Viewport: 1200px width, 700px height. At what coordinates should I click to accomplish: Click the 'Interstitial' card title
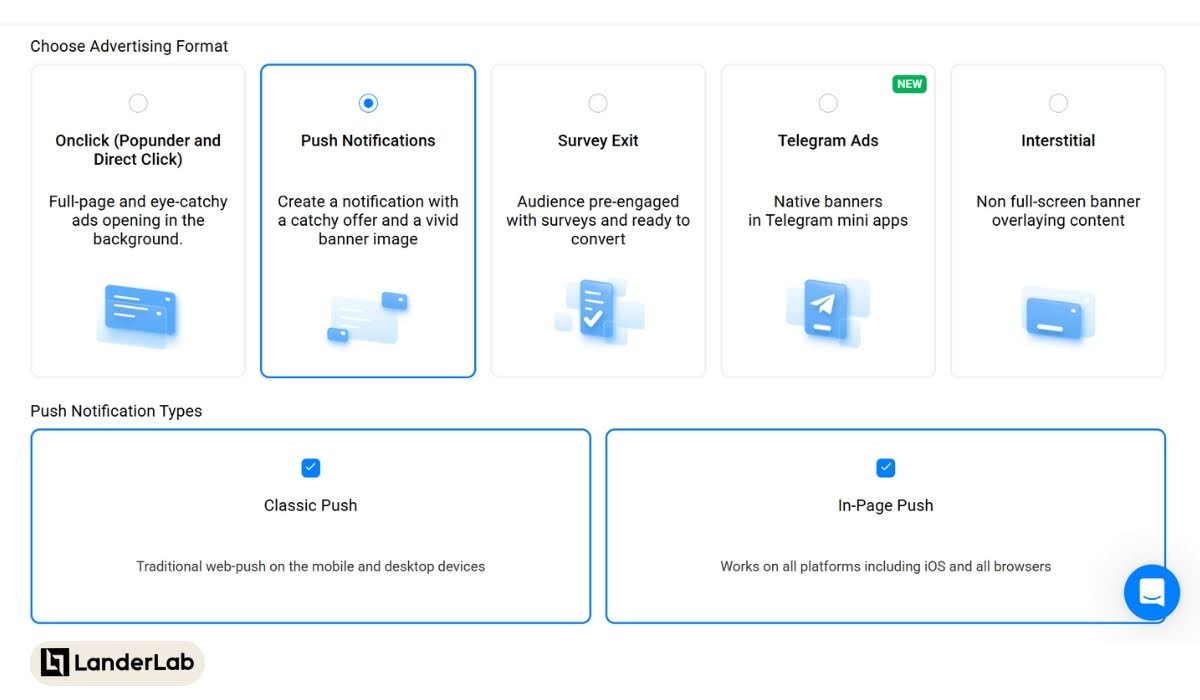click(1058, 141)
